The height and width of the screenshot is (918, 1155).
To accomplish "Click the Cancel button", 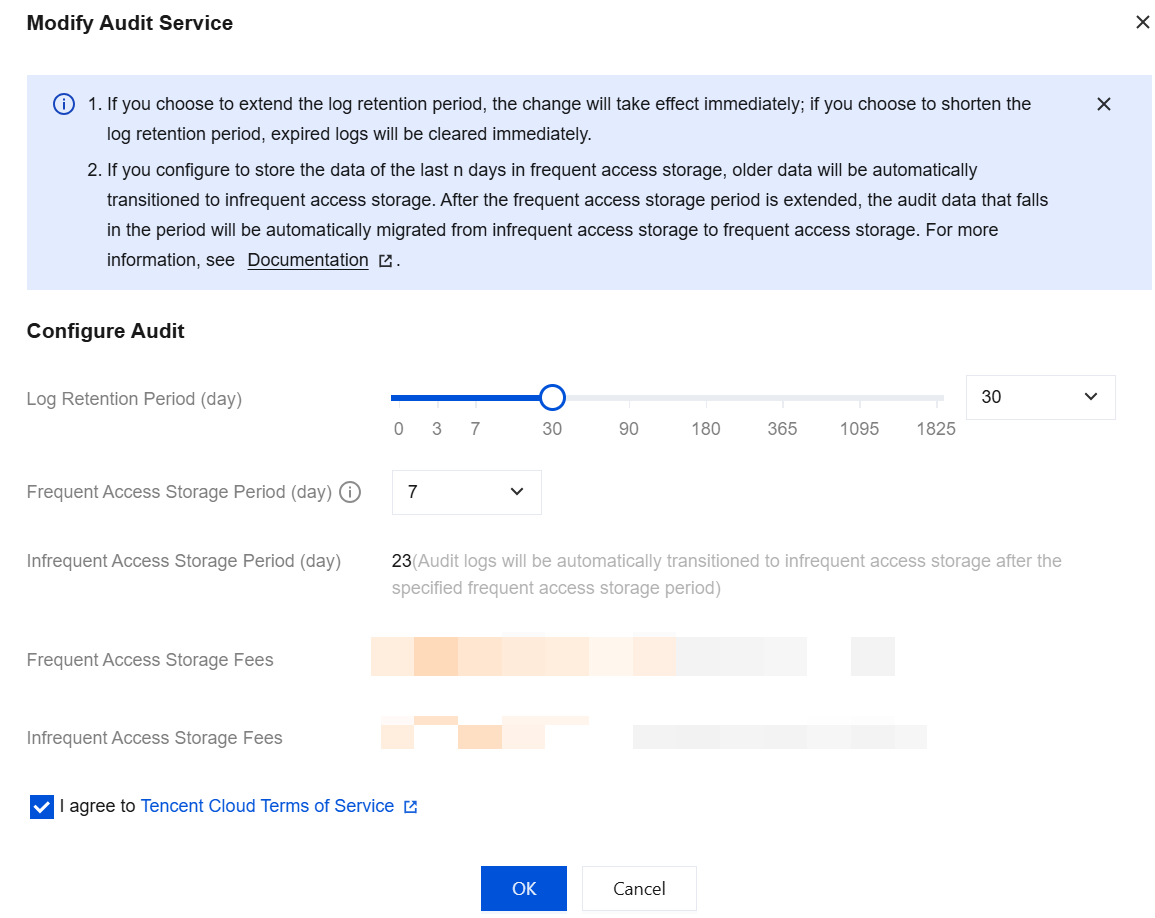I will point(639,889).
